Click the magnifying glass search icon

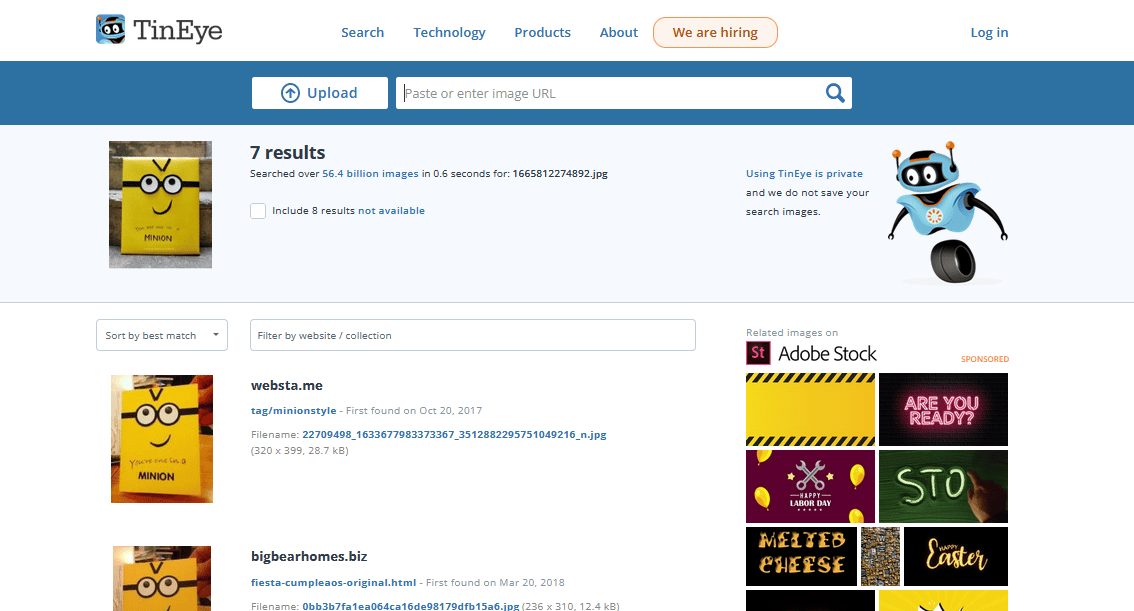(835, 93)
